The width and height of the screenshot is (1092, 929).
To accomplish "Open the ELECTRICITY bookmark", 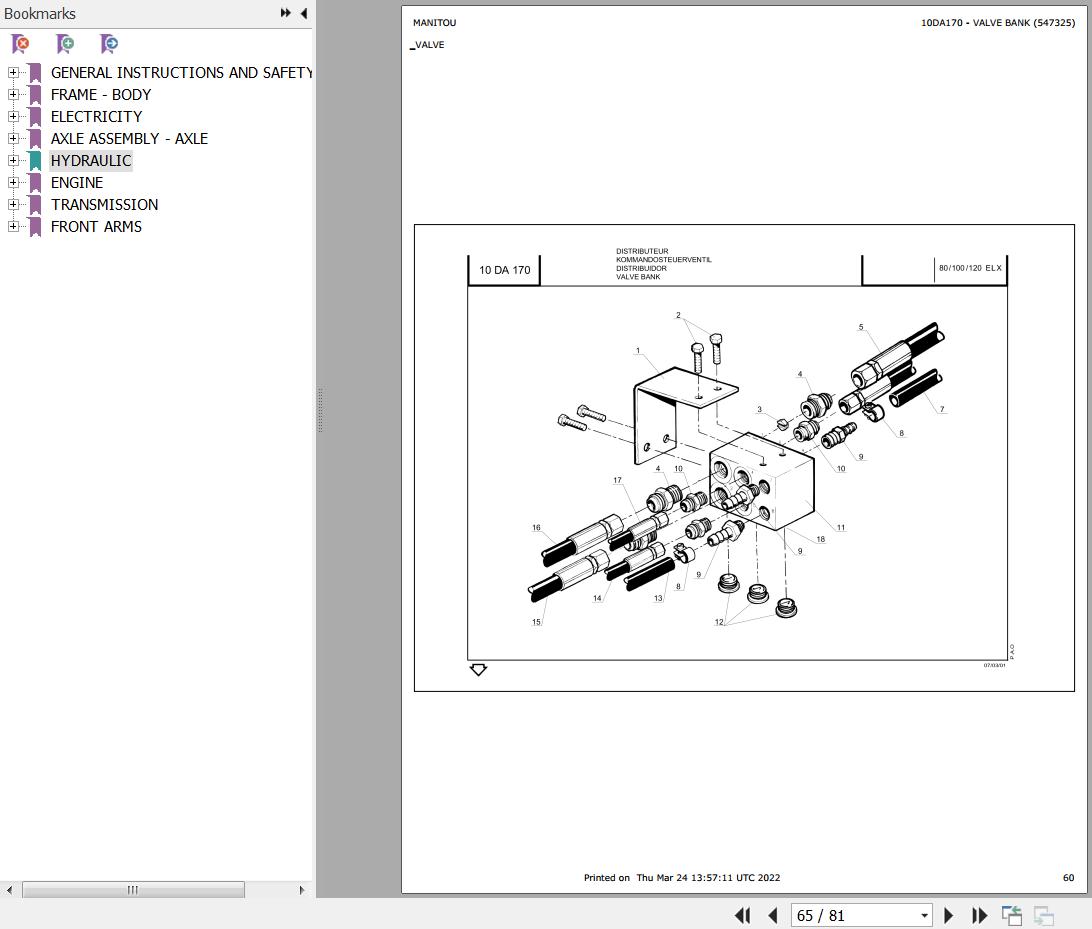I will pyautogui.click(x=96, y=116).
